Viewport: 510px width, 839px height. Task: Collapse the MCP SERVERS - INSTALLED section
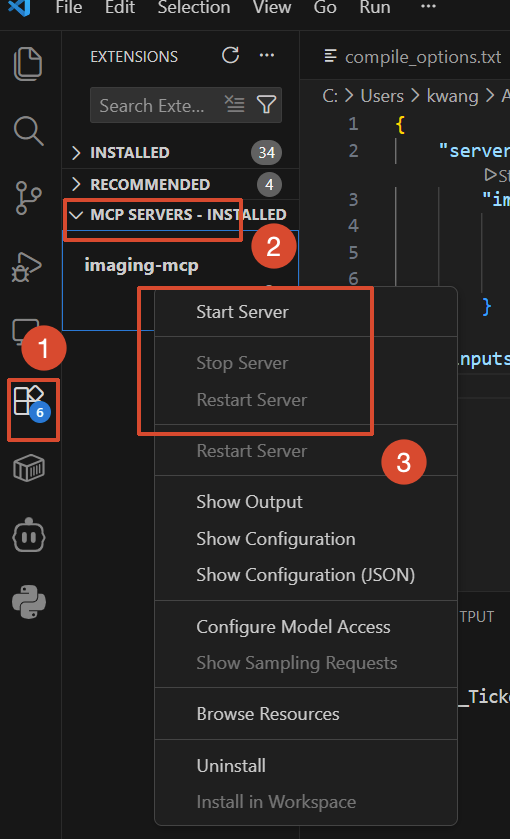(180, 215)
